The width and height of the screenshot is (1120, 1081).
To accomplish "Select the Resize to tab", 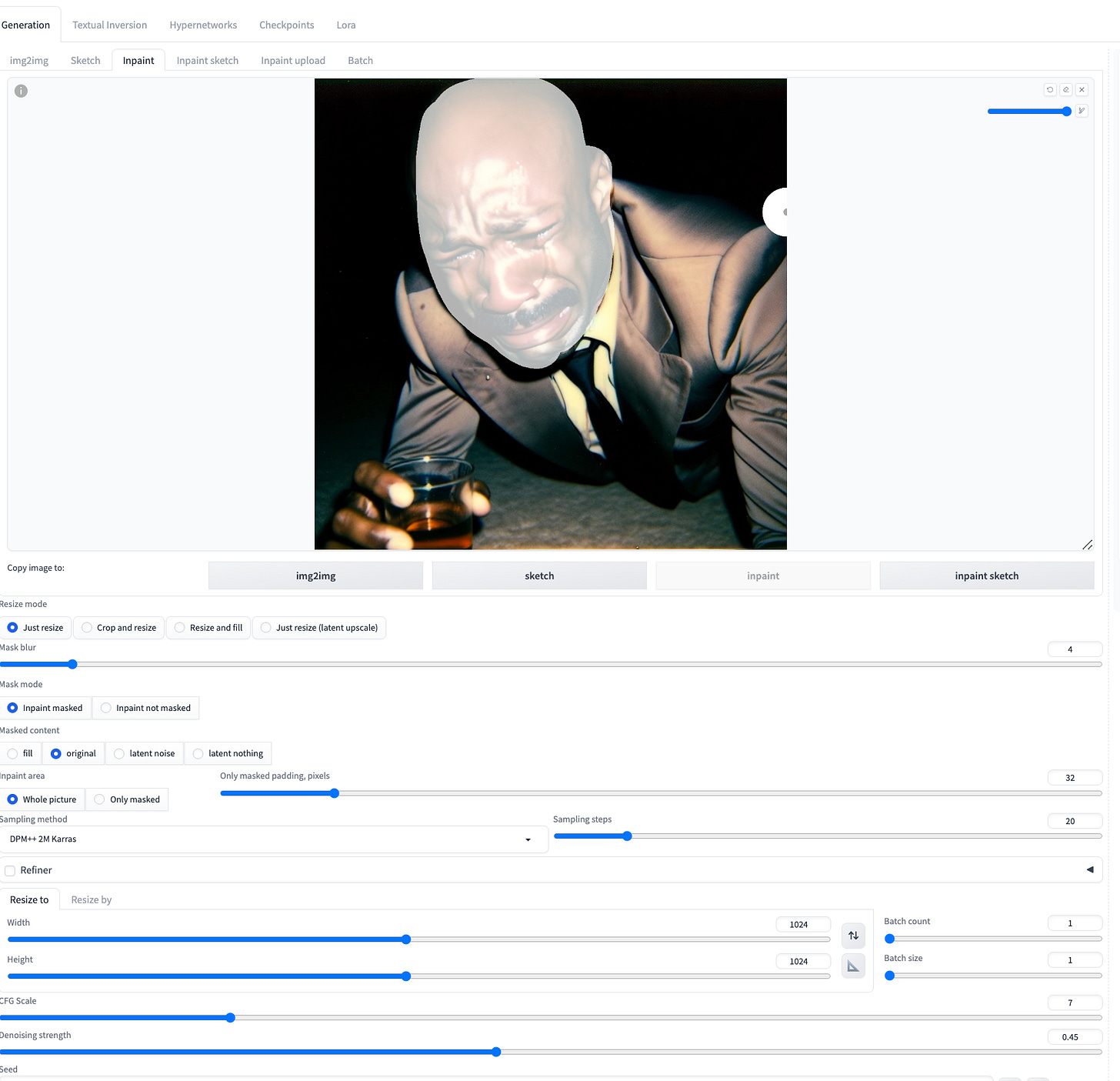I will [x=29, y=899].
